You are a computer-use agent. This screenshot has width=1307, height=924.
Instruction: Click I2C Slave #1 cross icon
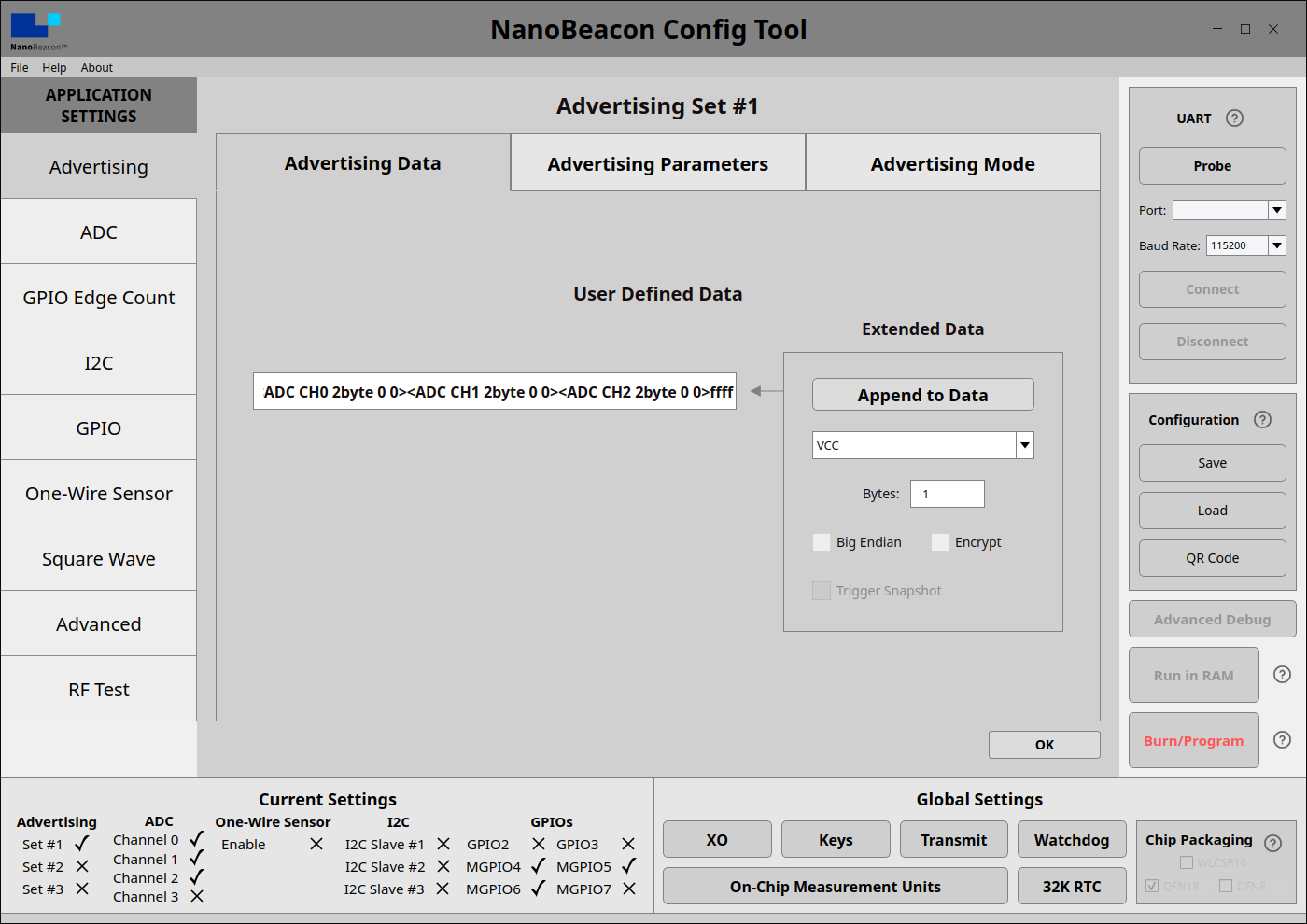click(443, 844)
